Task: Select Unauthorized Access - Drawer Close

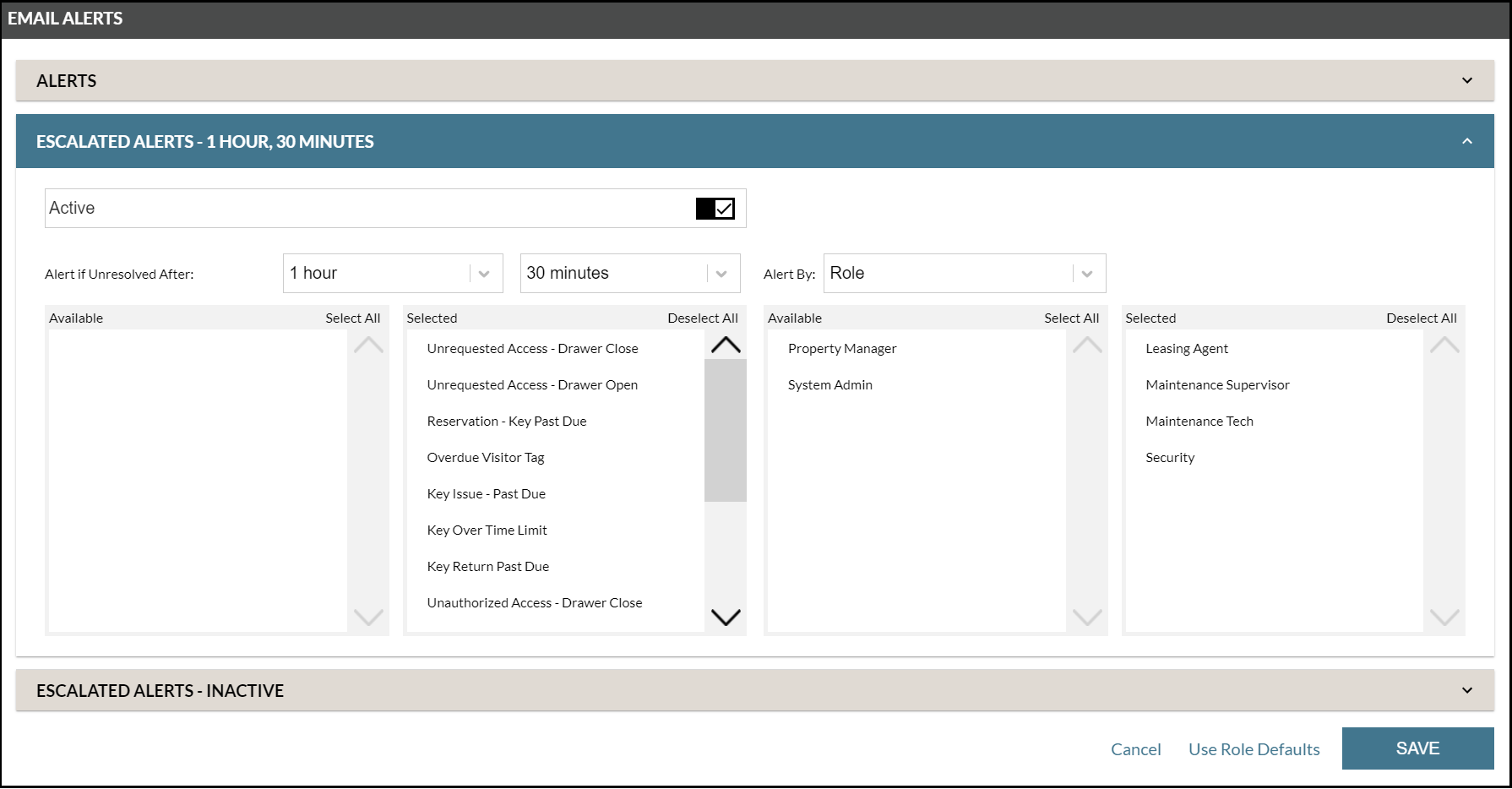Action: point(535,602)
